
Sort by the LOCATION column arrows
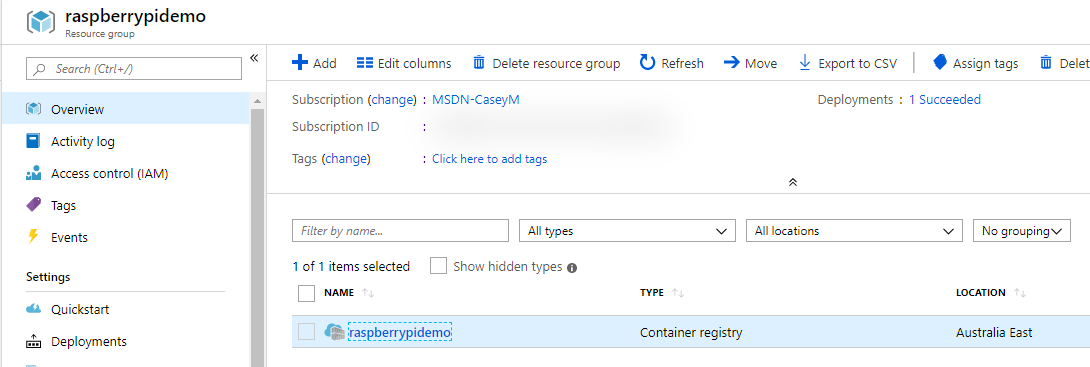tap(1020, 293)
